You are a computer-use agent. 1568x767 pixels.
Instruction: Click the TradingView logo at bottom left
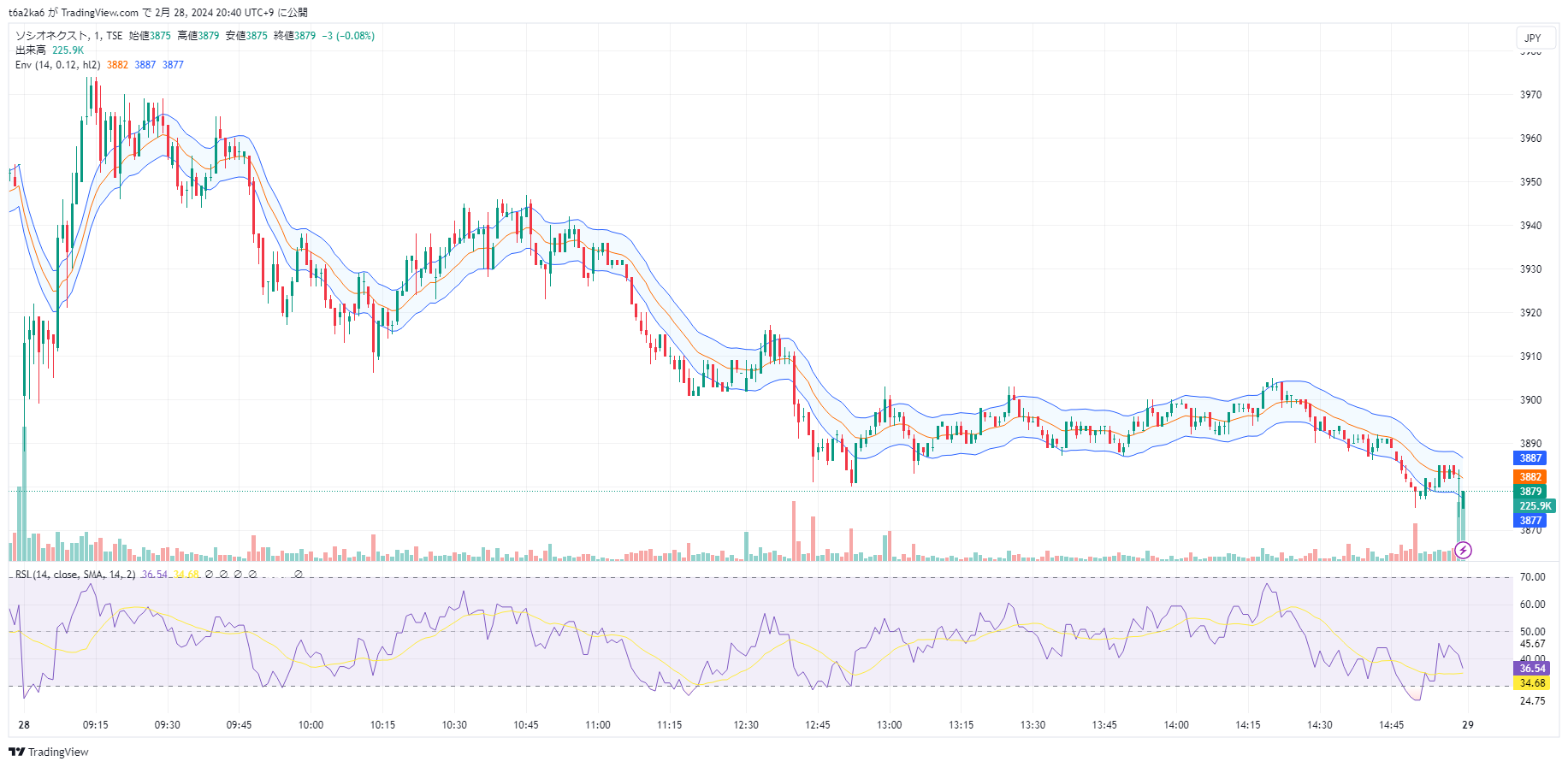point(49,752)
